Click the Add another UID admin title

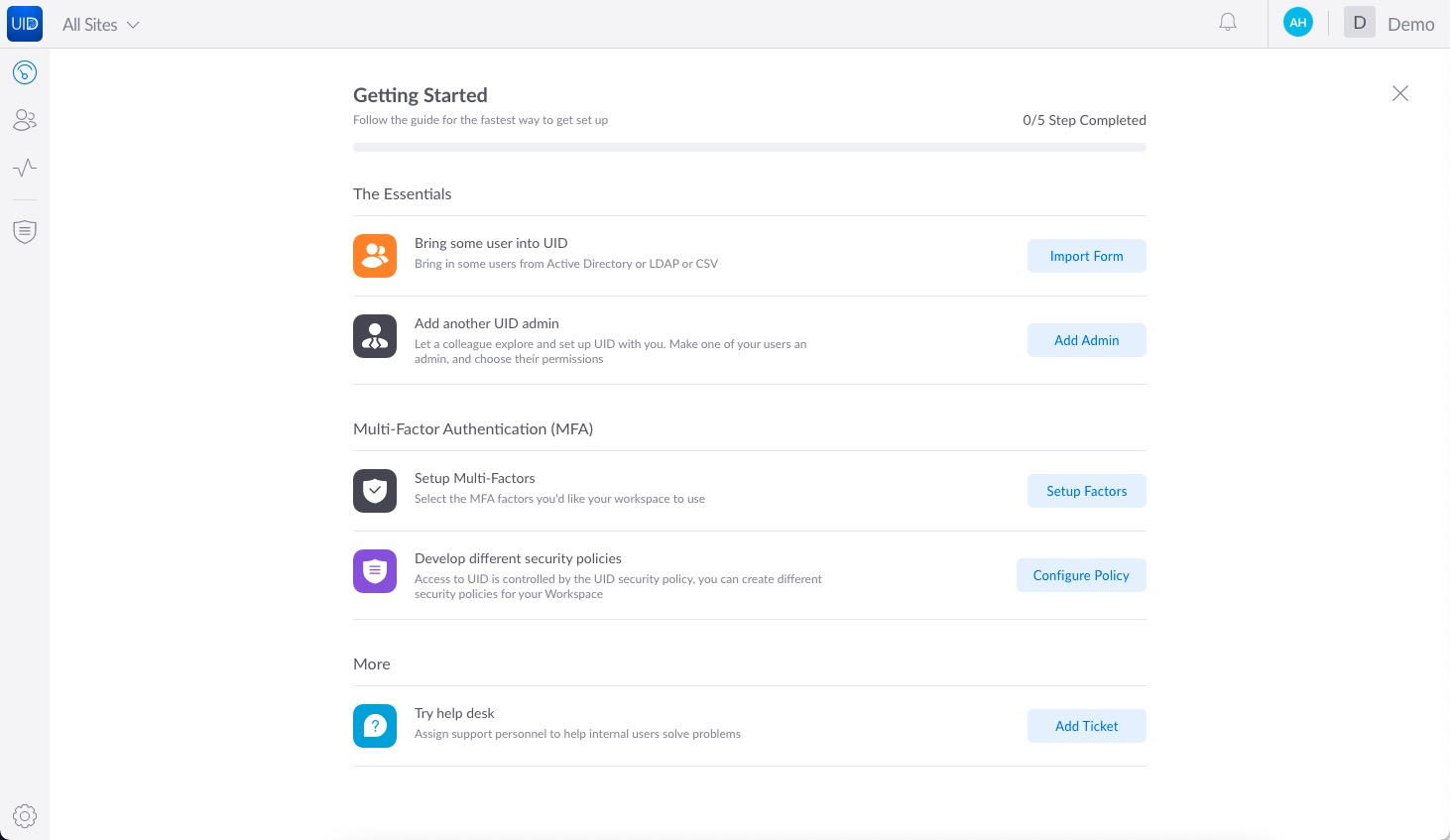[486, 323]
